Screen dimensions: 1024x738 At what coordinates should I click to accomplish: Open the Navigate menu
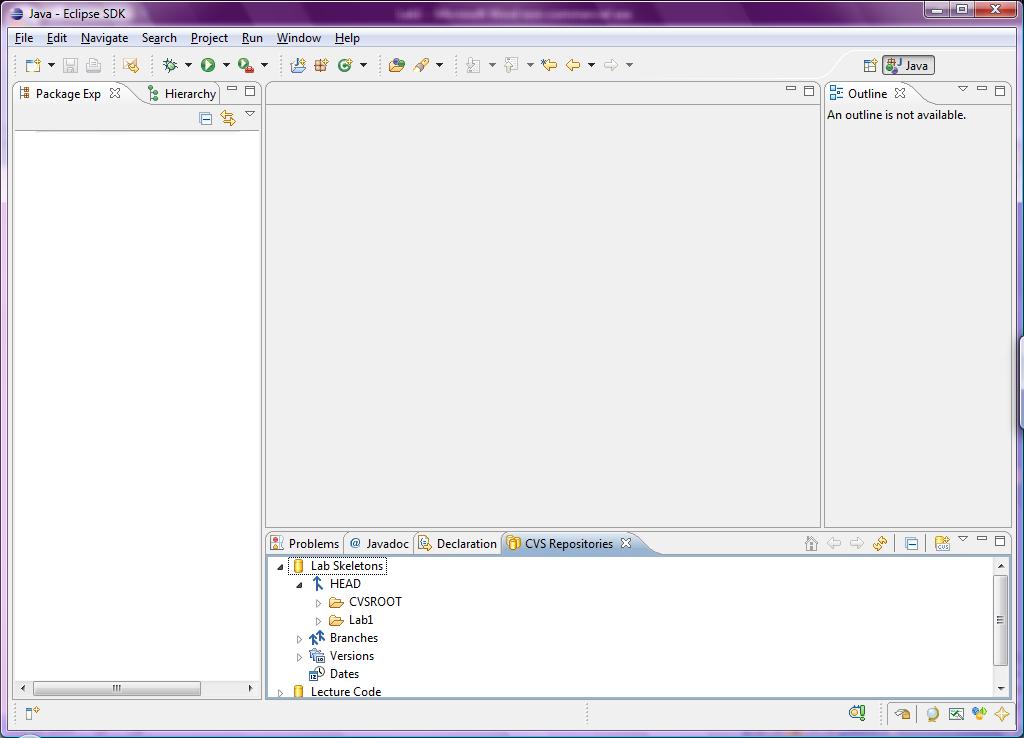click(x=104, y=38)
